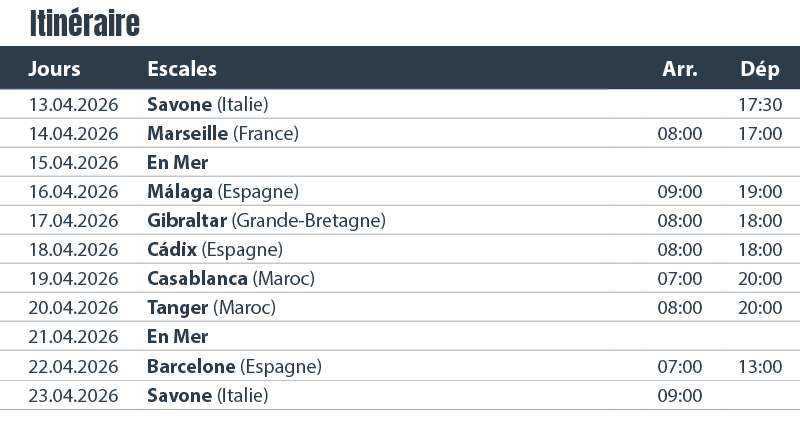Select the Dép column header
This screenshot has width=800, height=442.
tap(760, 69)
